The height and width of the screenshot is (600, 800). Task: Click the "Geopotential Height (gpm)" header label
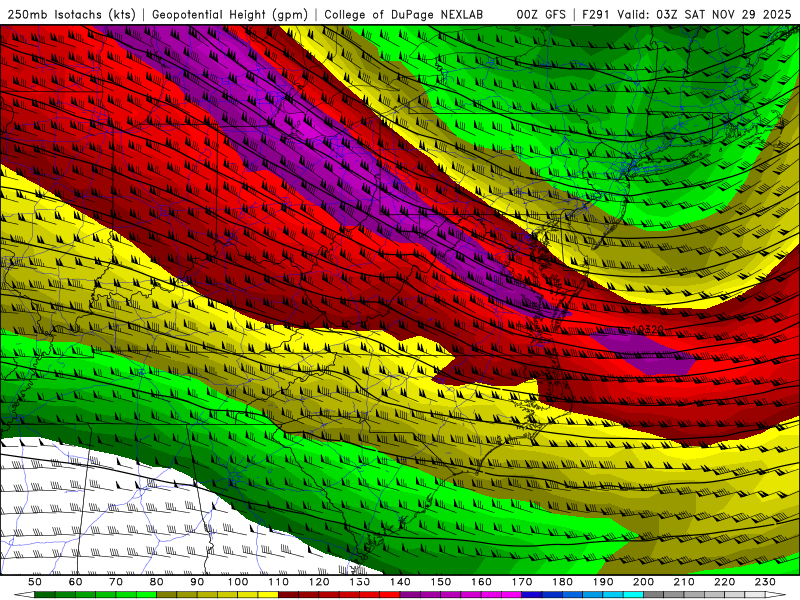[x=230, y=14]
